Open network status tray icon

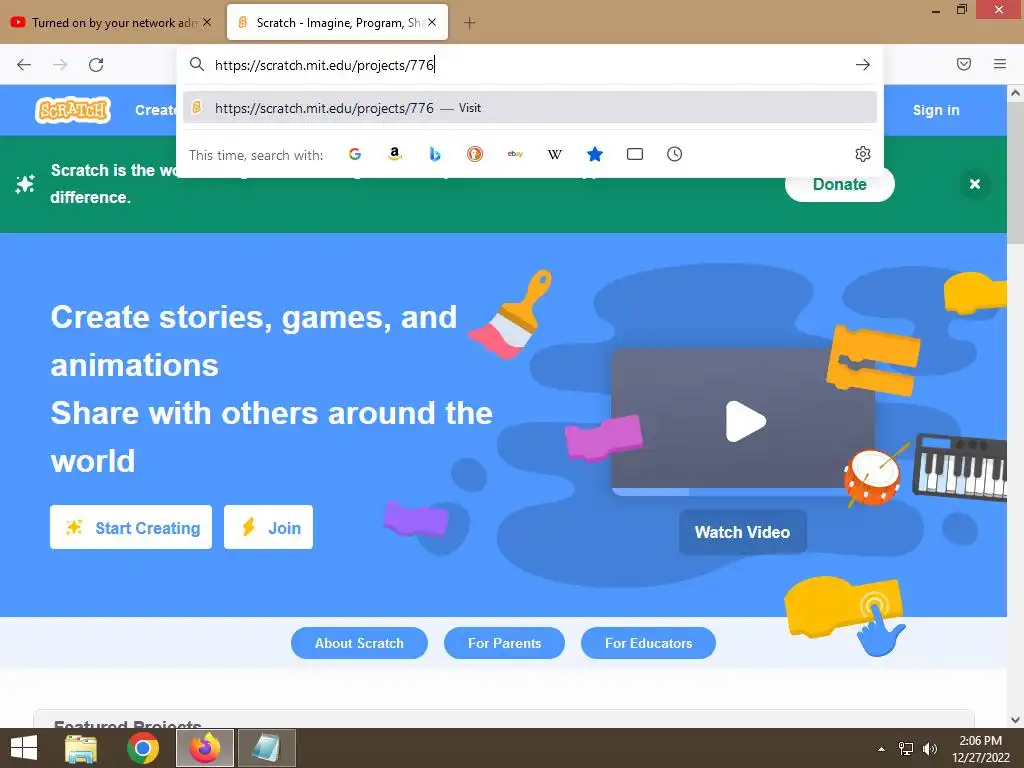click(x=906, y=749)
